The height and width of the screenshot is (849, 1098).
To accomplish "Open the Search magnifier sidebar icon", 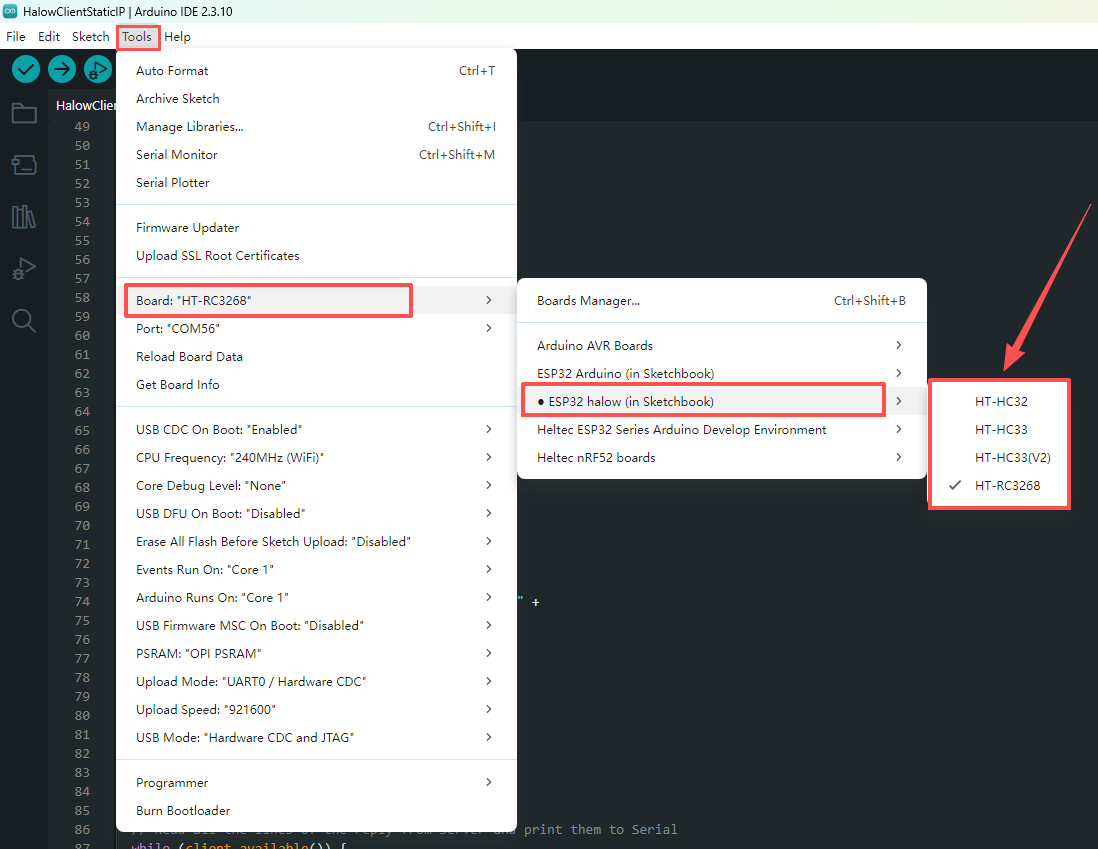I will 24,321.
